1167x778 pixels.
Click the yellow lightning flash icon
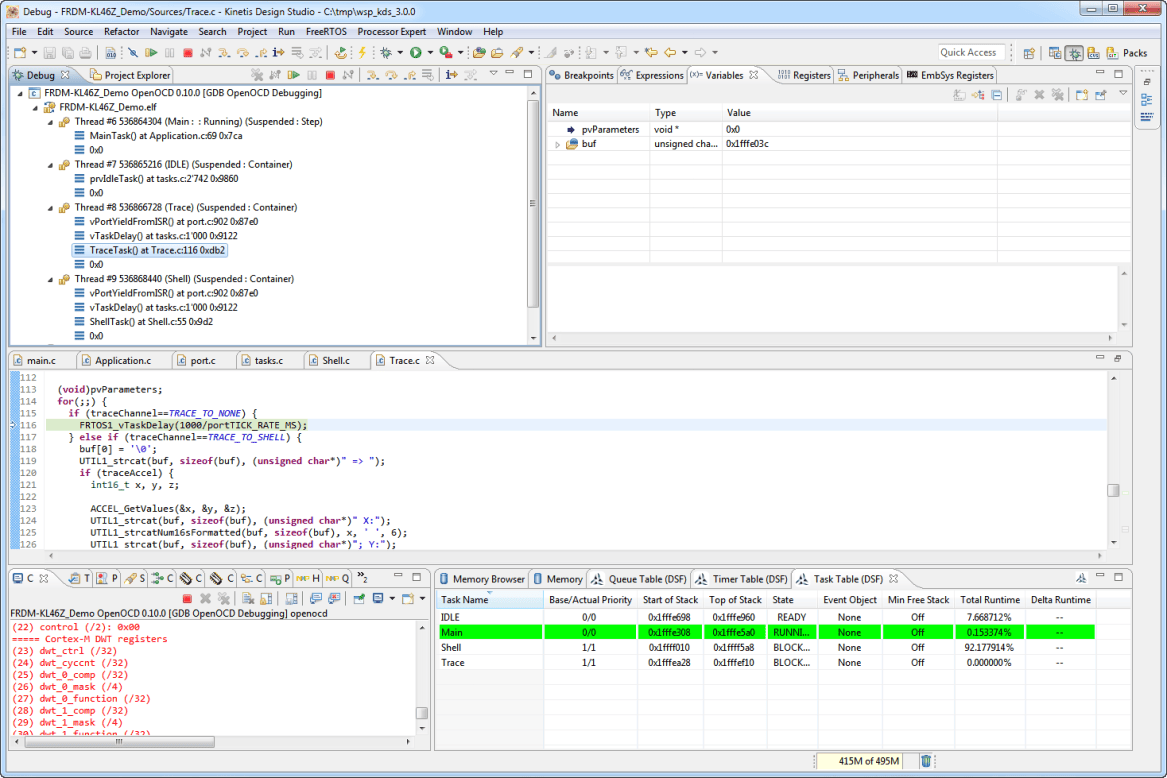362,53
